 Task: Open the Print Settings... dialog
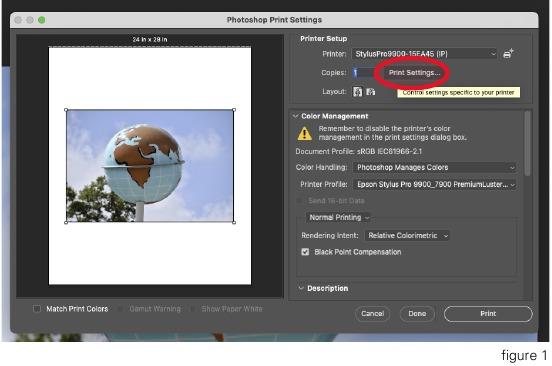click(414, 73)
